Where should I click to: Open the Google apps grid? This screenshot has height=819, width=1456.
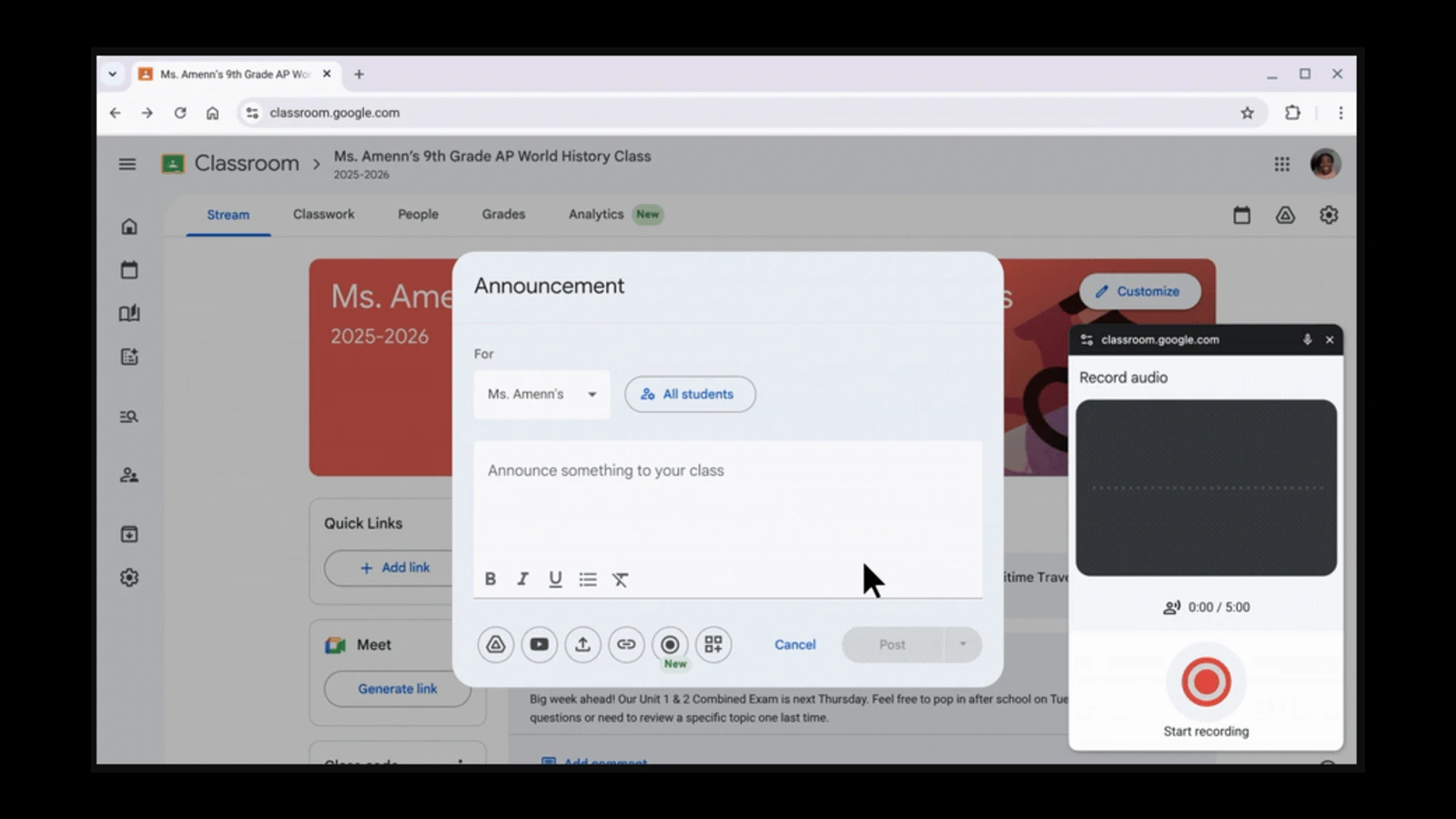pos(1281,164)
